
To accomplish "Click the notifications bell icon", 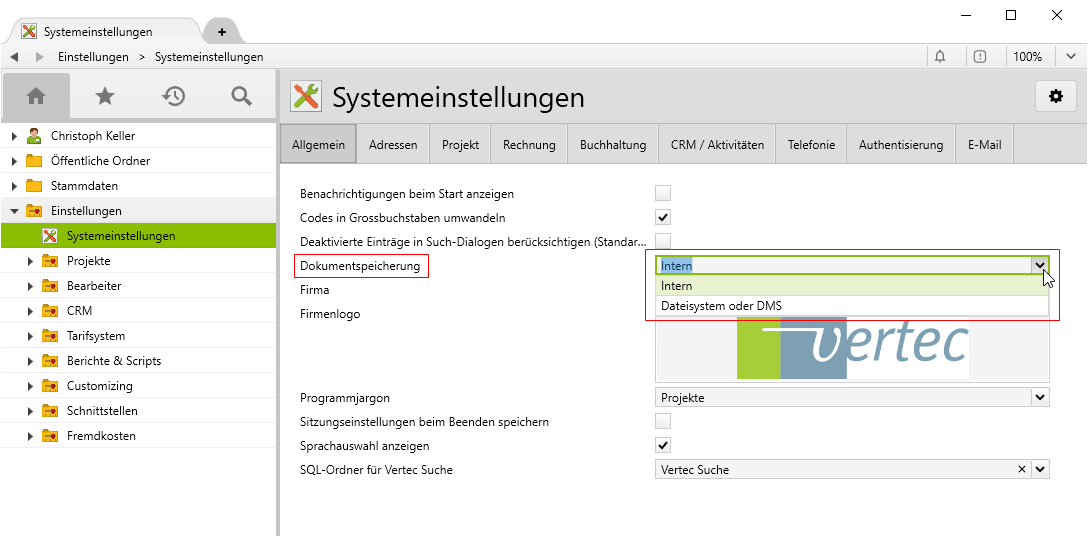I will [x=940, y=57].
